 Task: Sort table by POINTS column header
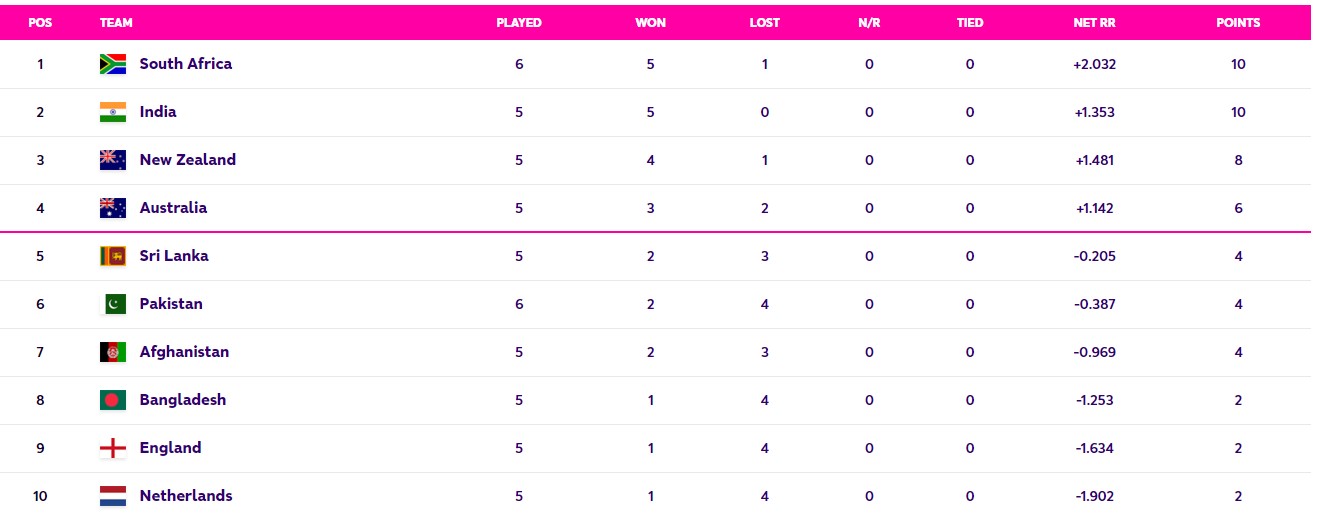coord(1238,22)
